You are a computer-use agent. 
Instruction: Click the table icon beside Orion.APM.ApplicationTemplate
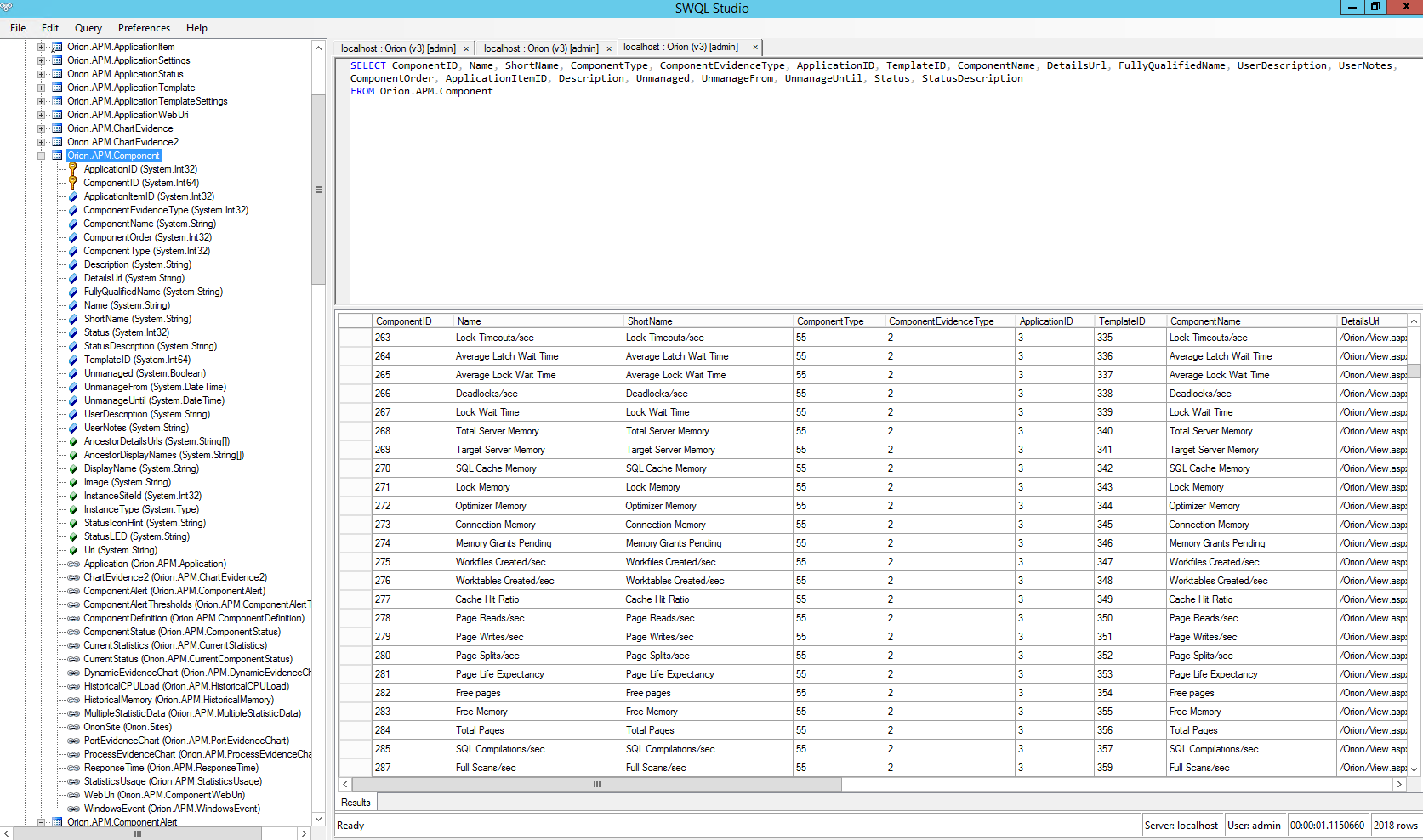click(57, 88)
